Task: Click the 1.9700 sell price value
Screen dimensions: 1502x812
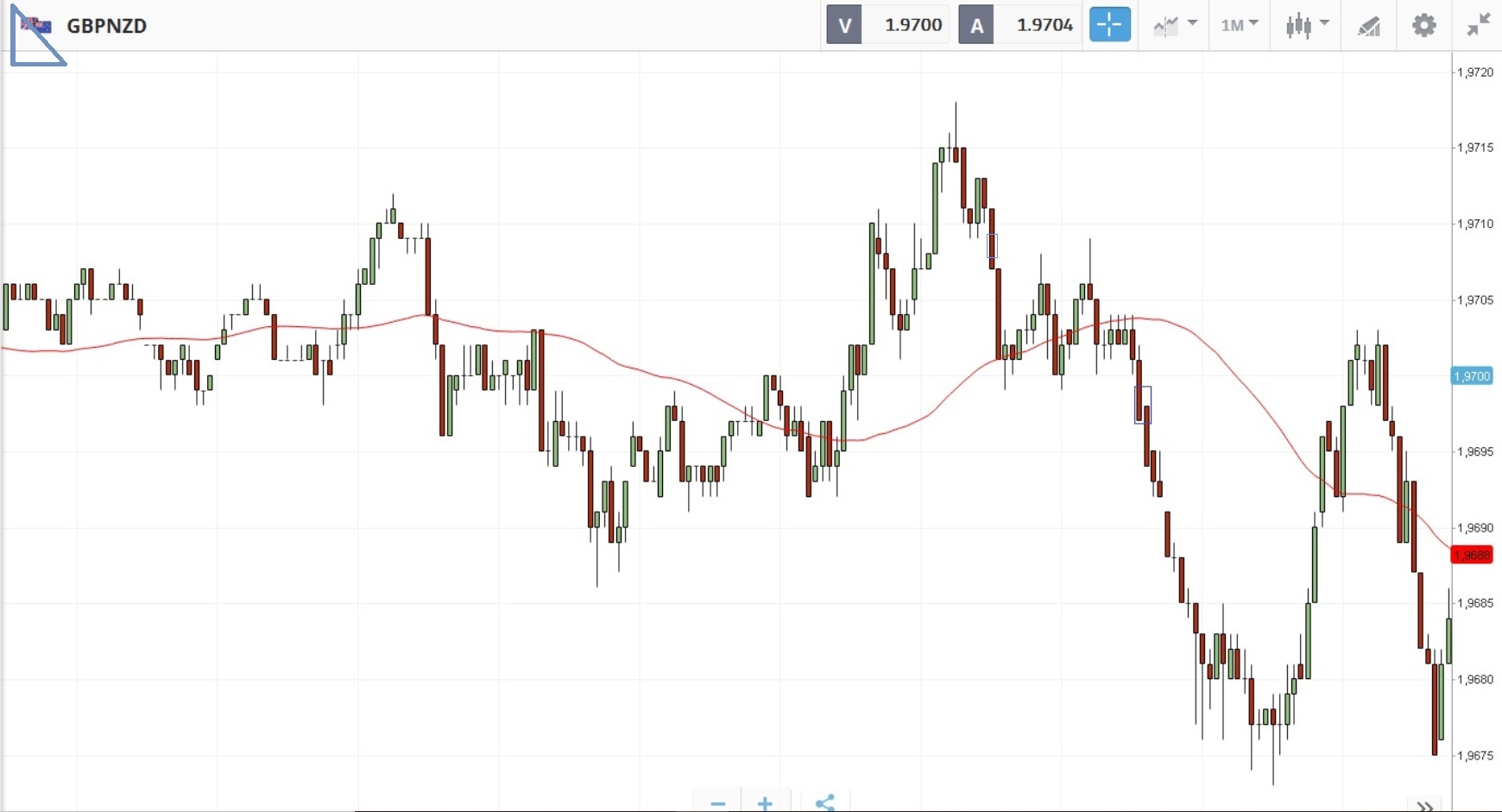Action: pos(913,25)
